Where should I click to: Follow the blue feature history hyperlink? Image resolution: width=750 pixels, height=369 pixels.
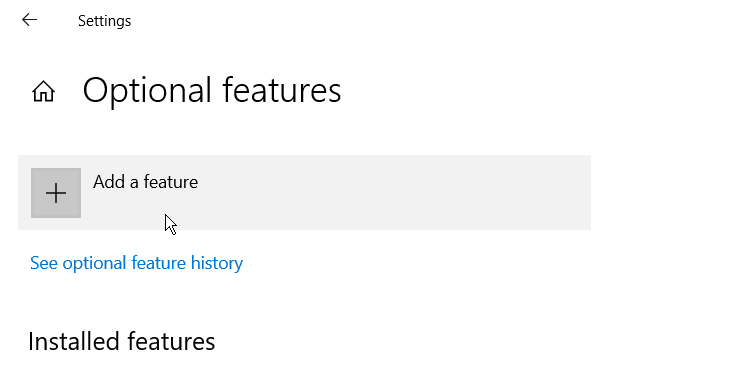(136, 263)
